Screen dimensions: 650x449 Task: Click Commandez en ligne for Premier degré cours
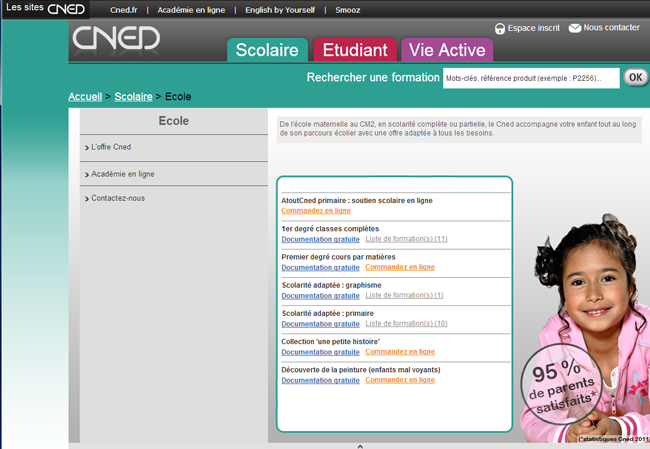(400, 267)
